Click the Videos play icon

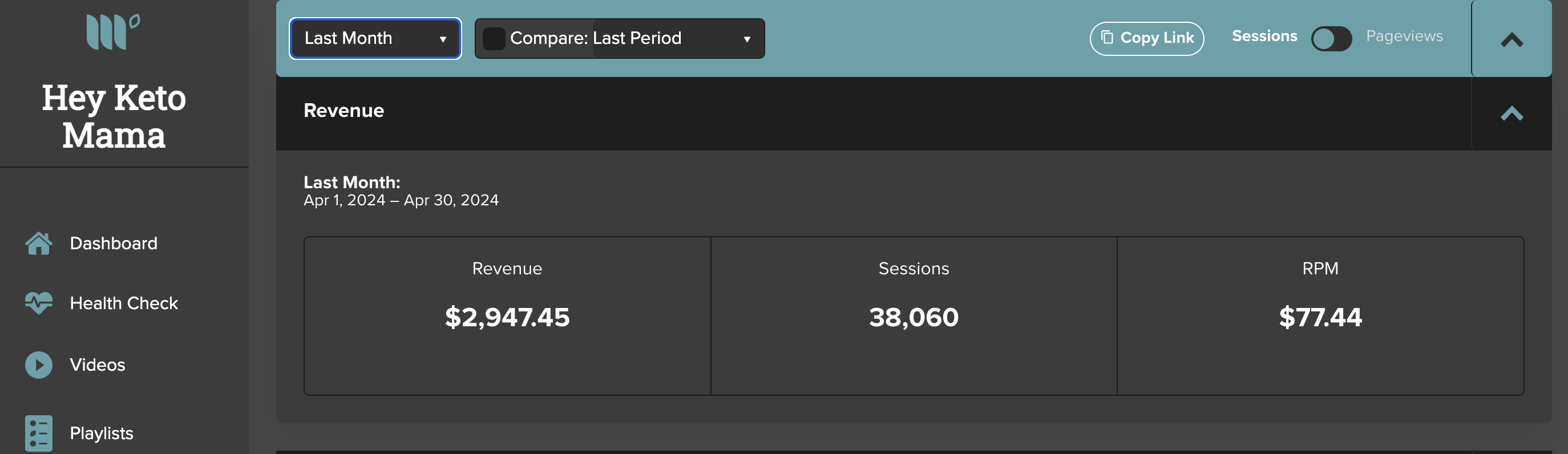click(x=38, y=364)
